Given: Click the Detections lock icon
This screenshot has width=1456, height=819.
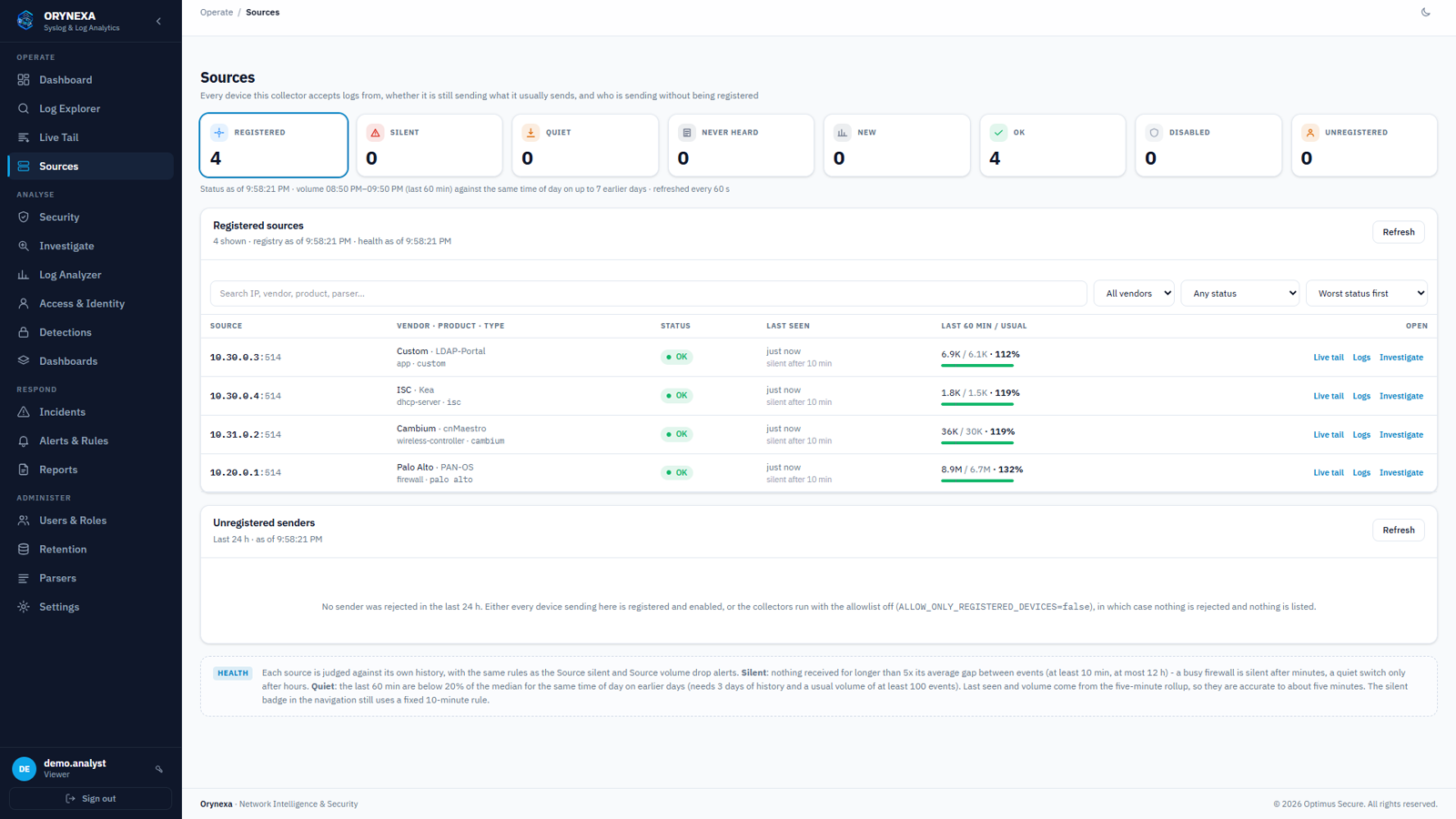Looking at the screenshot, I should coord(24,332).
